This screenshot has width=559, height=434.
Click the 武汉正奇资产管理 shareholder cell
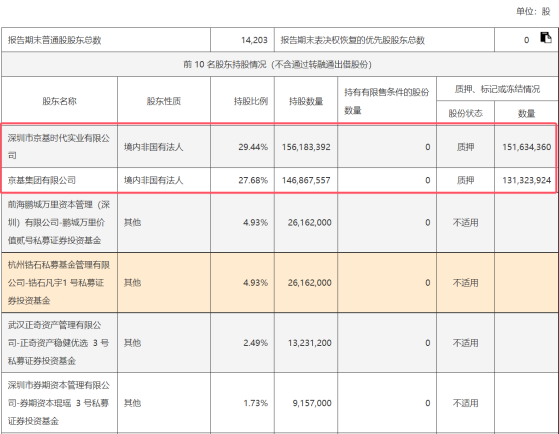[60, 343]
